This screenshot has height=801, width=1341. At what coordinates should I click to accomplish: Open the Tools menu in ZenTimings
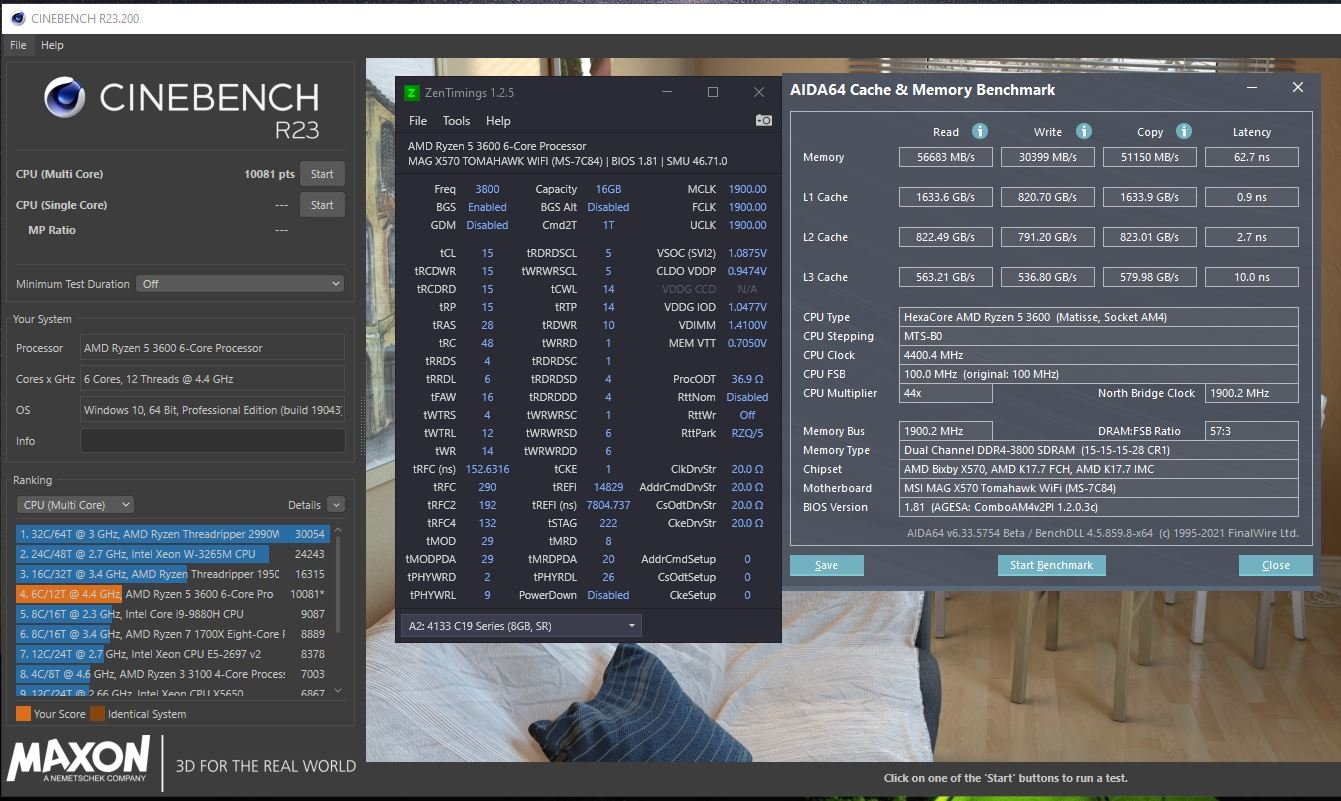456,121
